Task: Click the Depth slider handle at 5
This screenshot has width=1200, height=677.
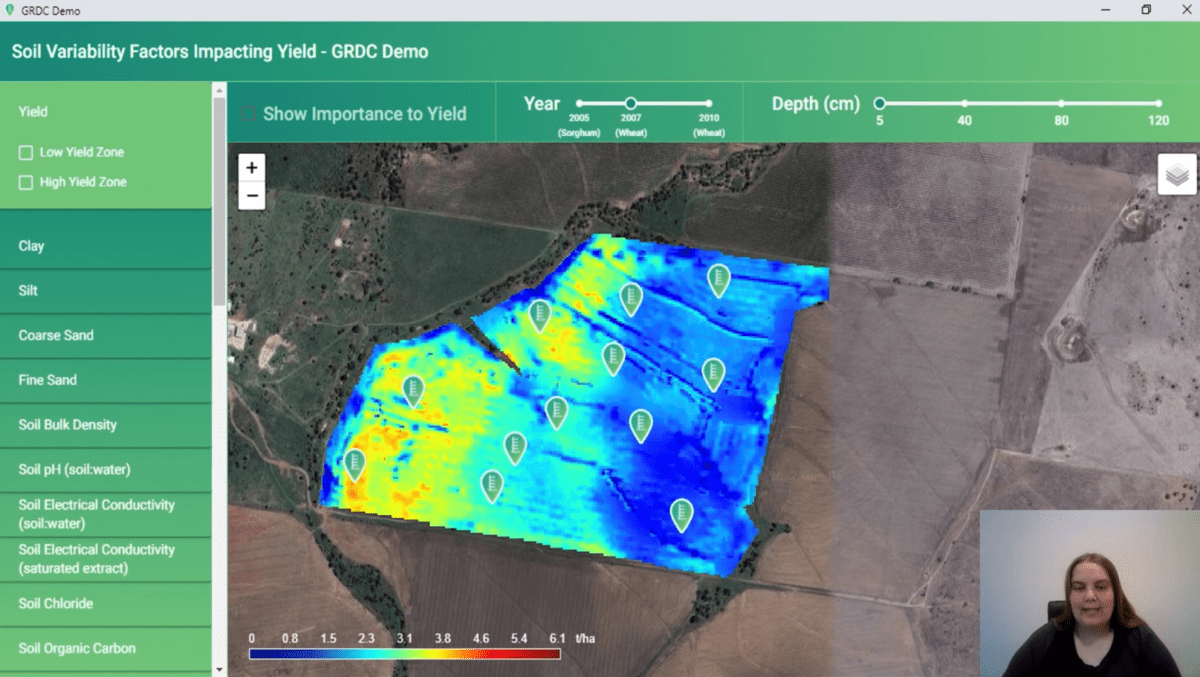Action: pyautogui.click(x=880, y=103)
